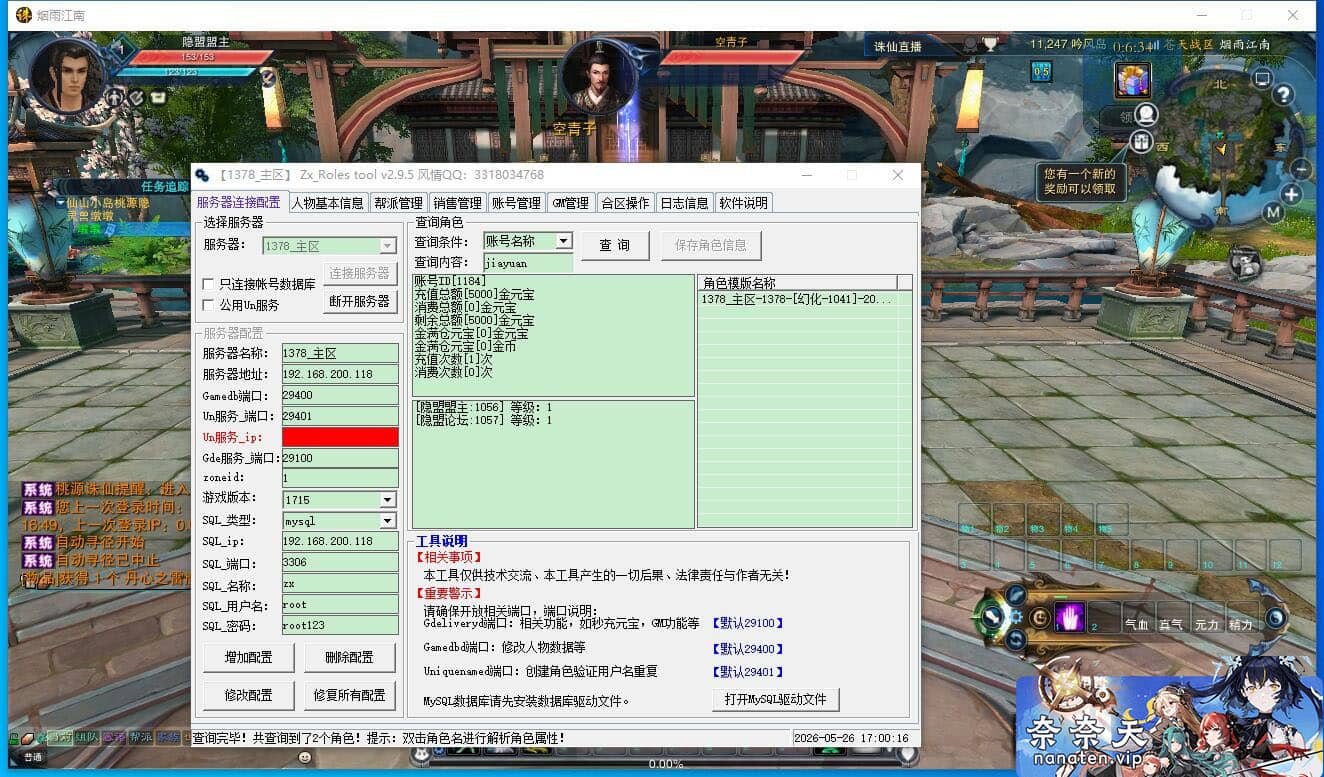Click the 修复所有配置 button
The height and width of the screenshot is (777, 1324).
pos(349,695)
